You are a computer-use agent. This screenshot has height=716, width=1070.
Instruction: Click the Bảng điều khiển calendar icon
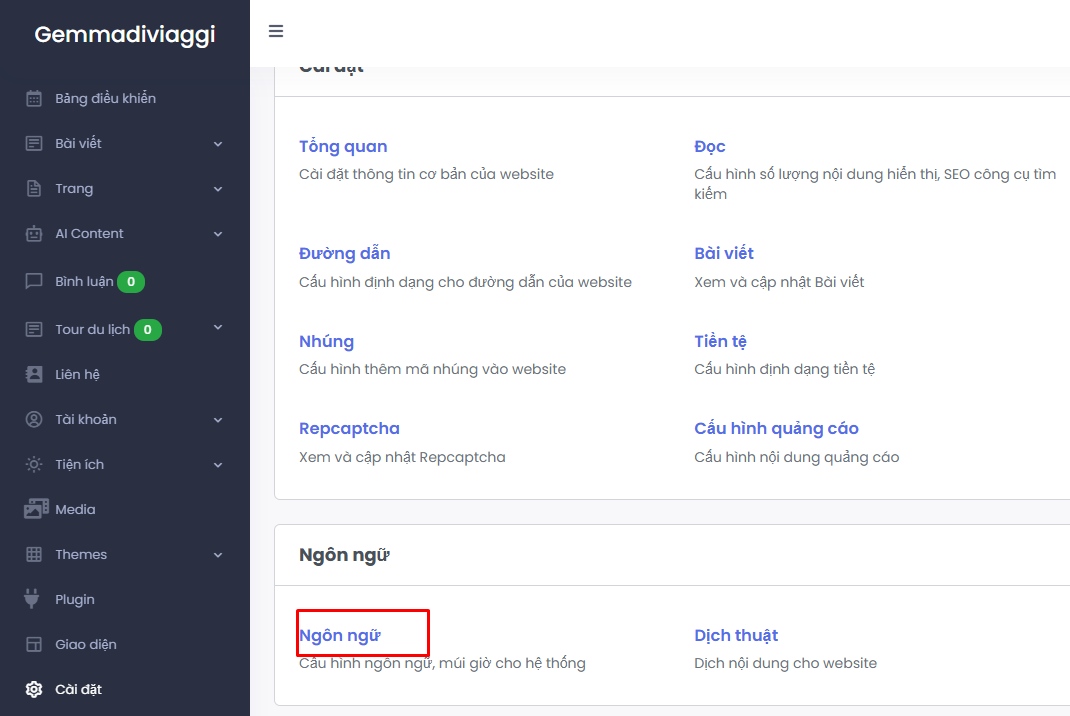point(34,98)
